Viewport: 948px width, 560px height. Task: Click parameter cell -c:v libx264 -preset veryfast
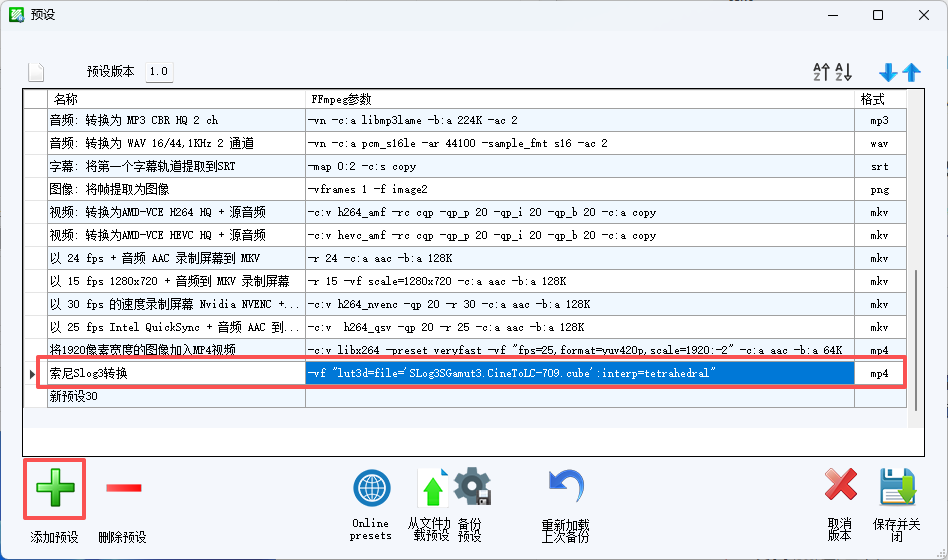pyautogui.click(x=580, y=349)
